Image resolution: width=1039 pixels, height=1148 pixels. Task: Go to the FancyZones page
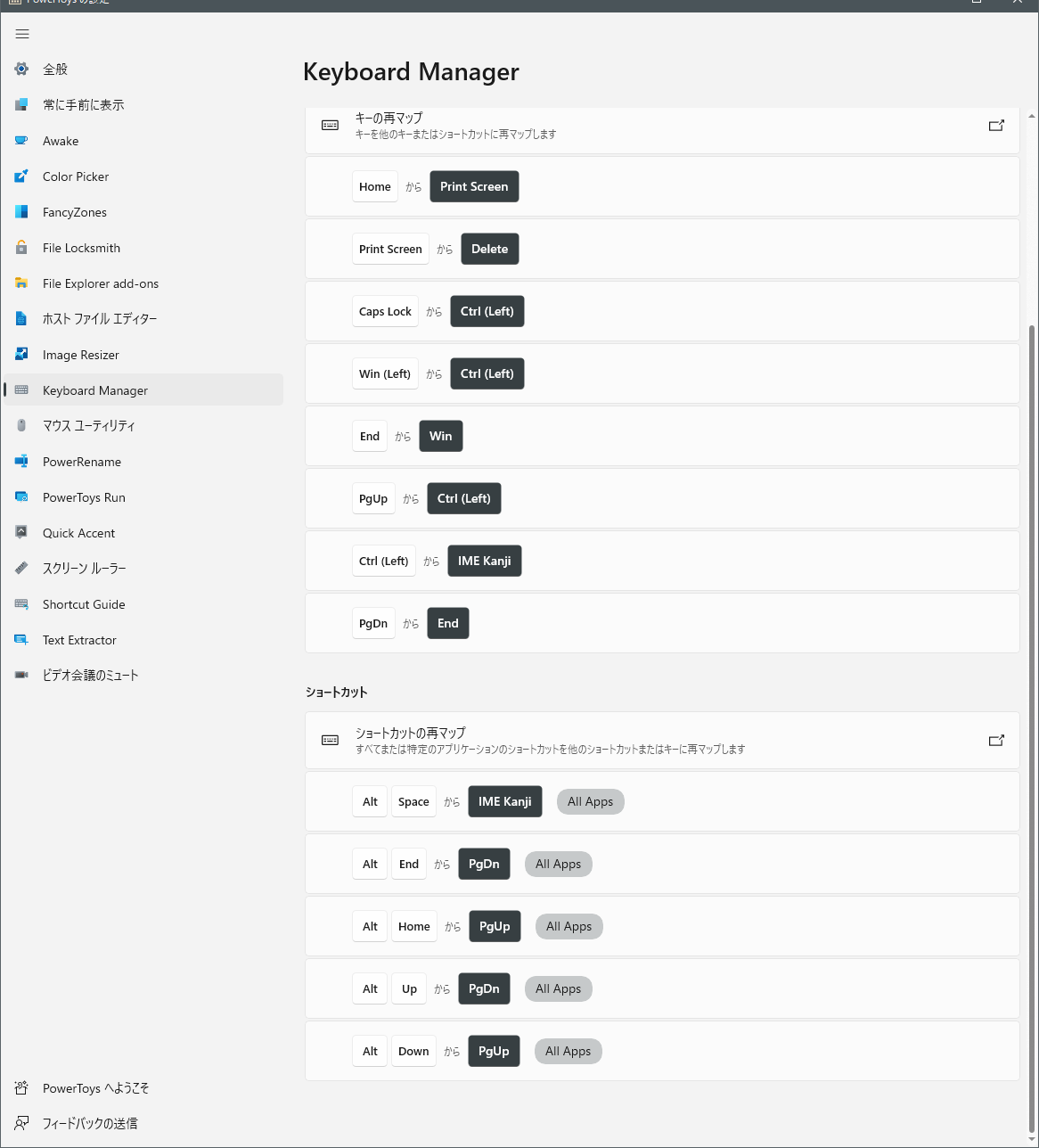(x=143, y=212)
